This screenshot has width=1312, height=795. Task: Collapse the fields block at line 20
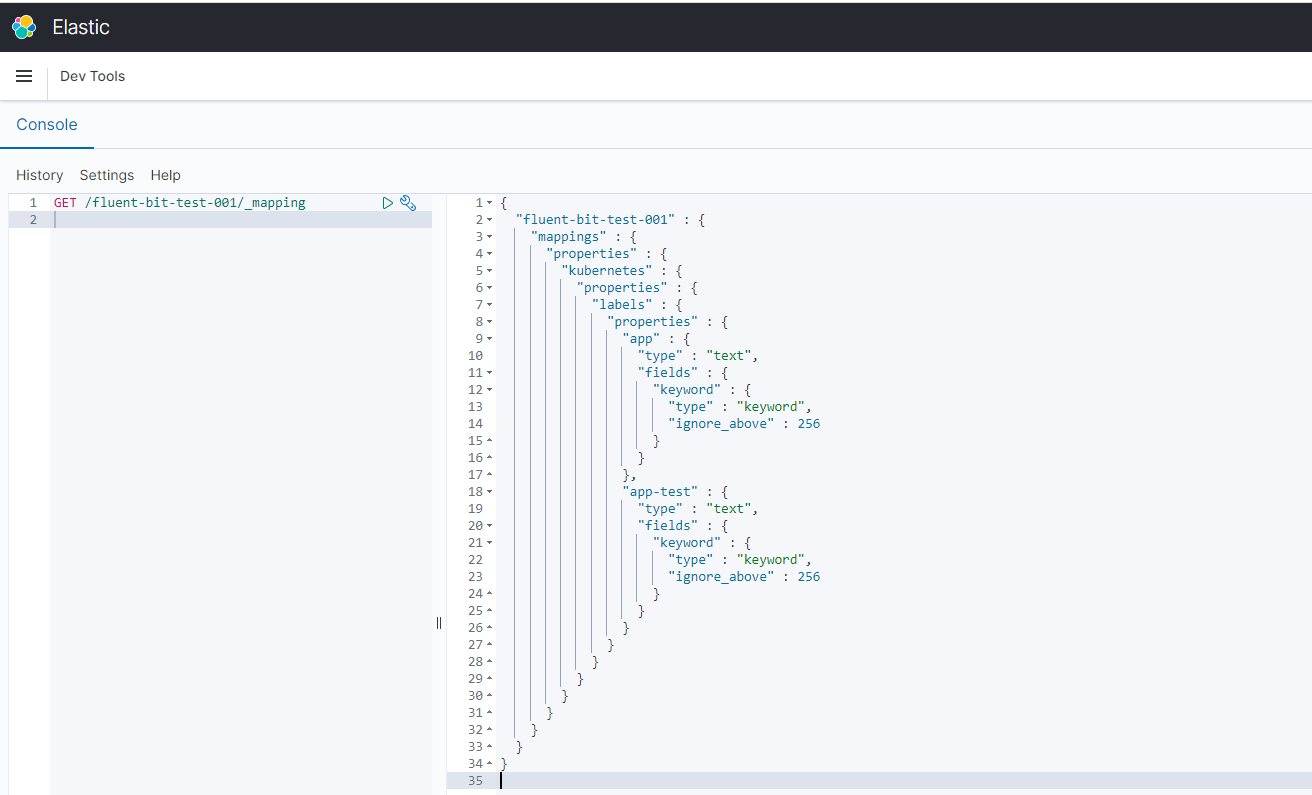pyautogui.click(x=490, y=526)
